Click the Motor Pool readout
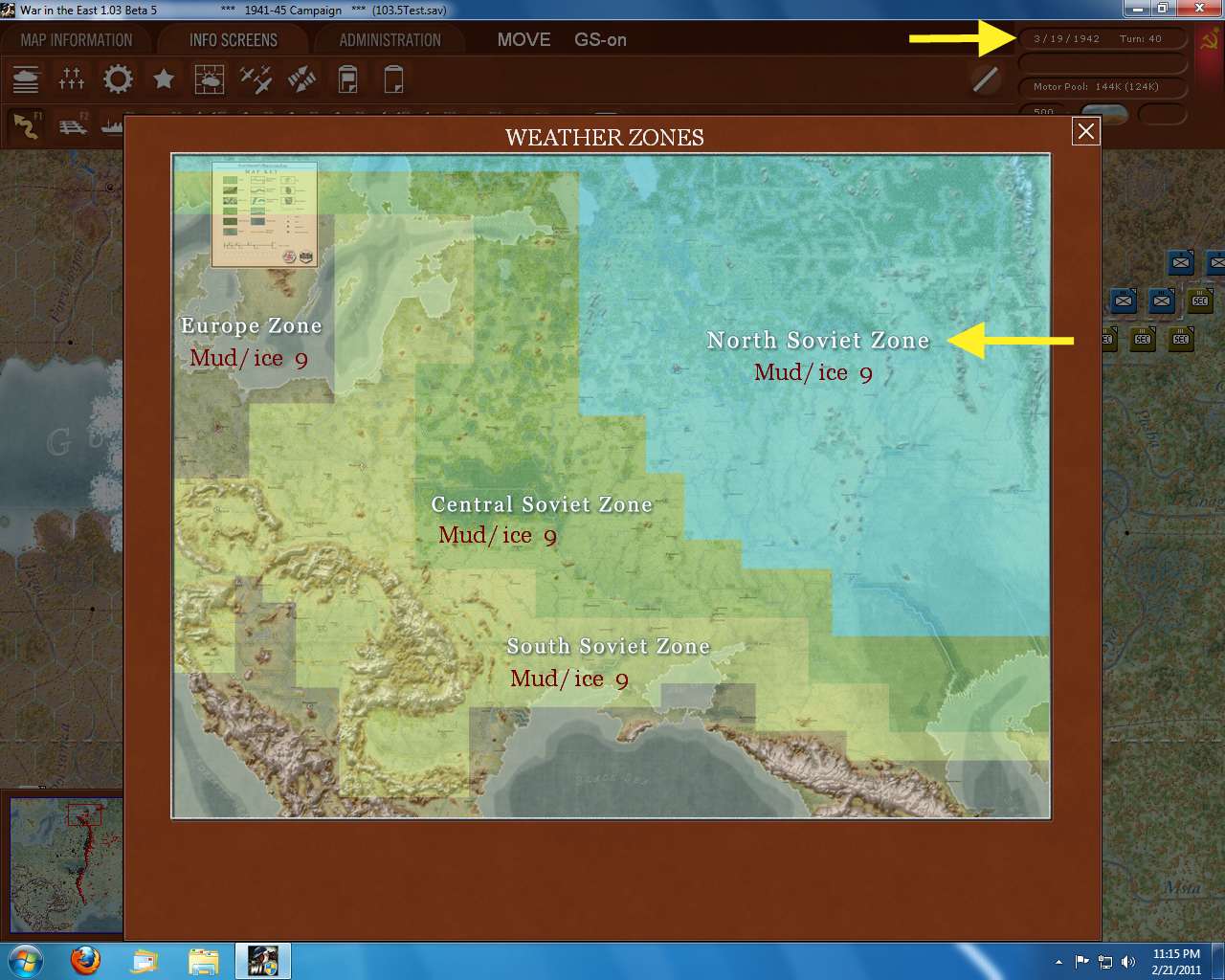Image resolution: width=1225 pixels, height=980 pixels. coord(1102,87)
